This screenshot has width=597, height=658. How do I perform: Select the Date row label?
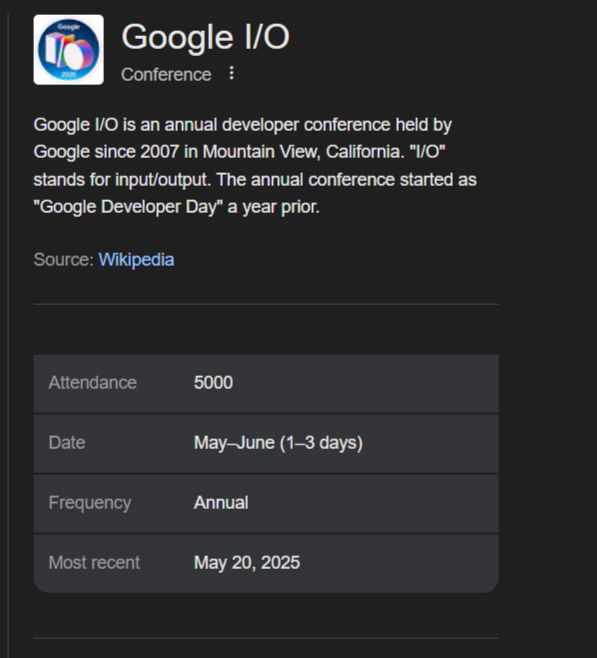(67, 443)
